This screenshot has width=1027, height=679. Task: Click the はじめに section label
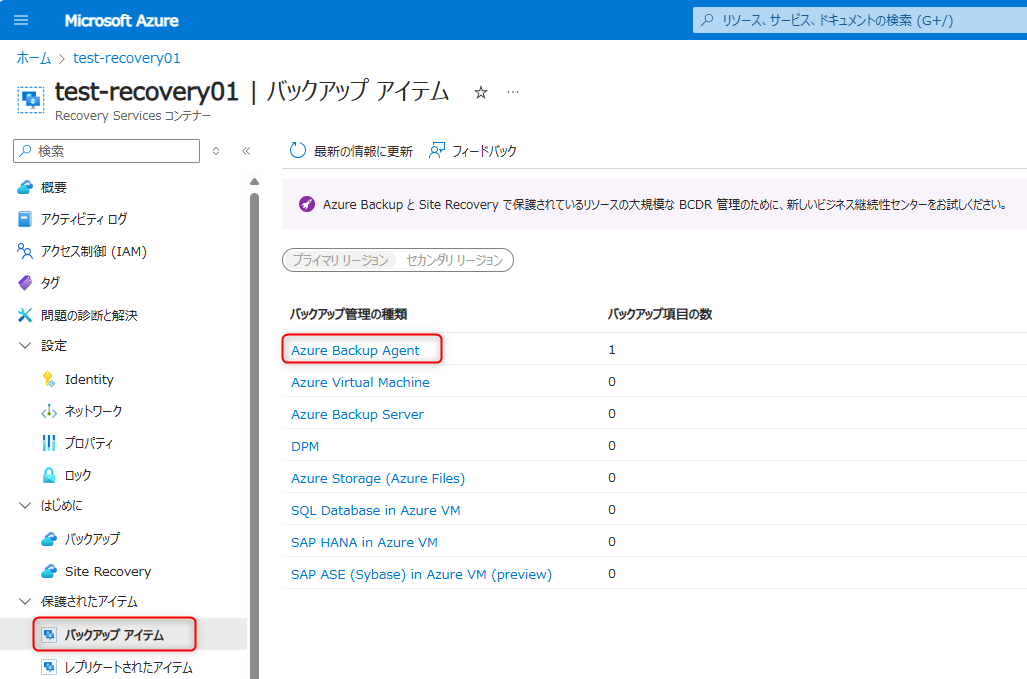coord(62,505)
